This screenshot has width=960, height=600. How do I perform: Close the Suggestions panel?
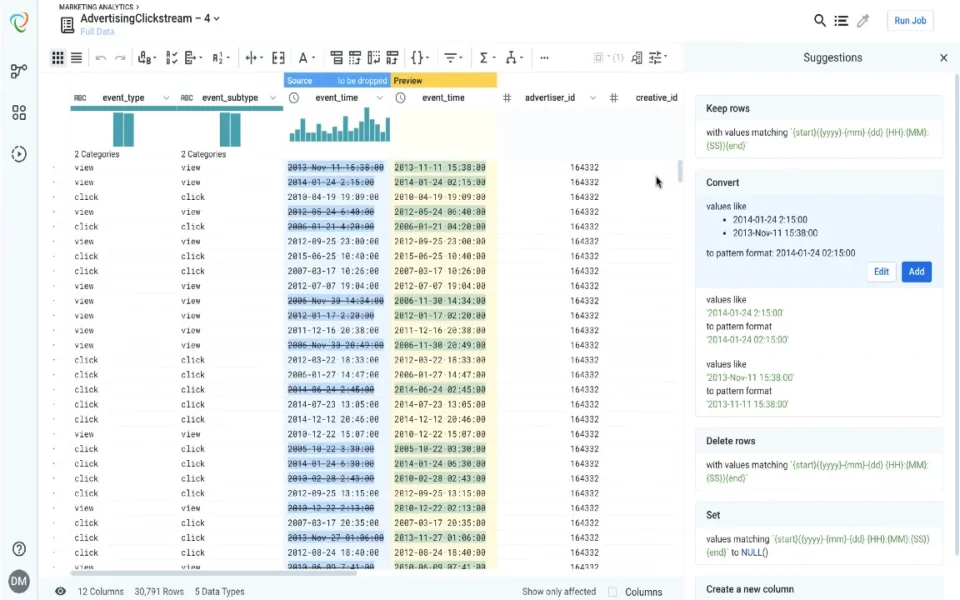point(943,58)
